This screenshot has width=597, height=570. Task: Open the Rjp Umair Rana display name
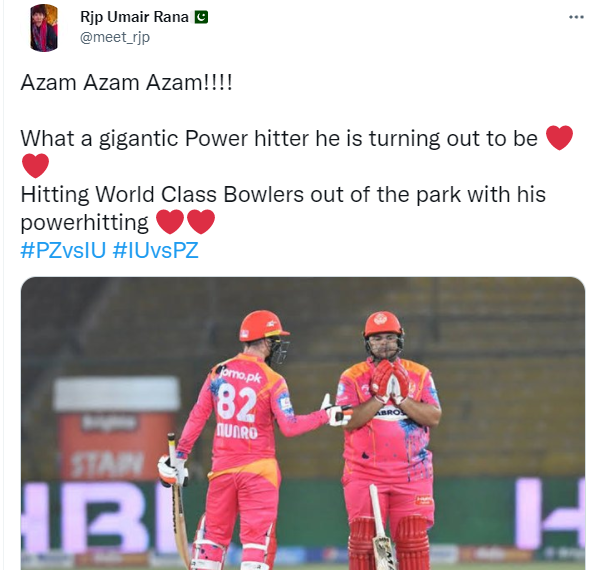click(x=134, y=17)
